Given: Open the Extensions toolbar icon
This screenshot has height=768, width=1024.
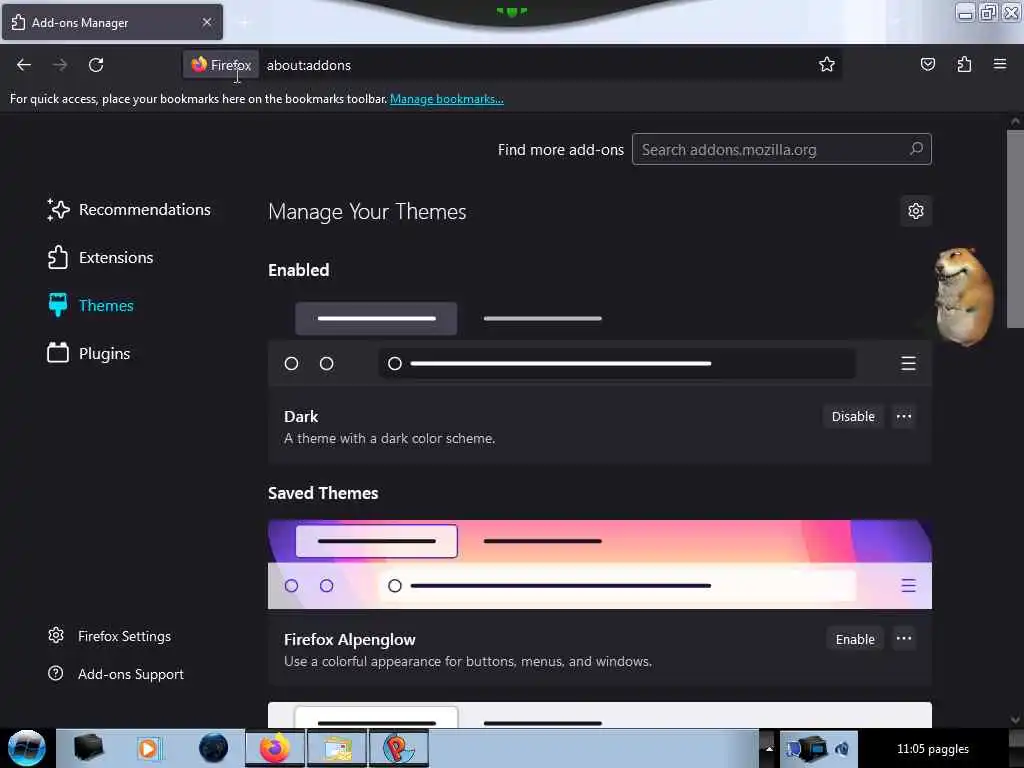Looking at the screenshot, I should (x=964, y=64).
